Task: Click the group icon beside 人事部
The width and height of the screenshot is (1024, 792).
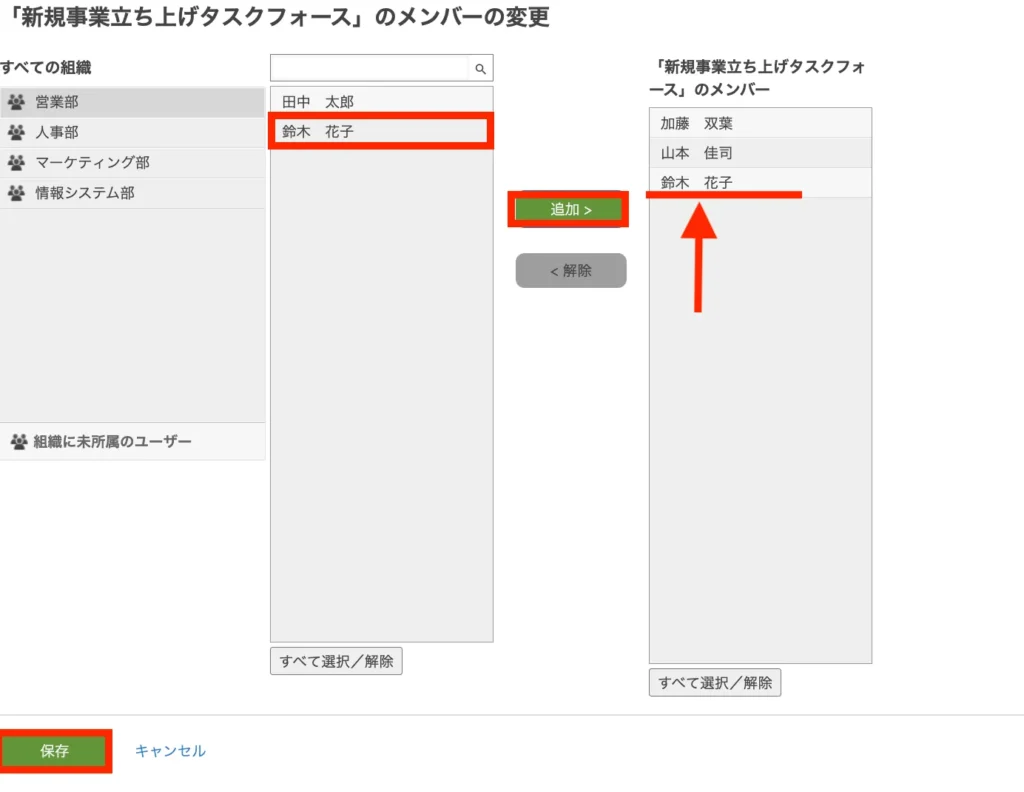Action: point(16,132)
